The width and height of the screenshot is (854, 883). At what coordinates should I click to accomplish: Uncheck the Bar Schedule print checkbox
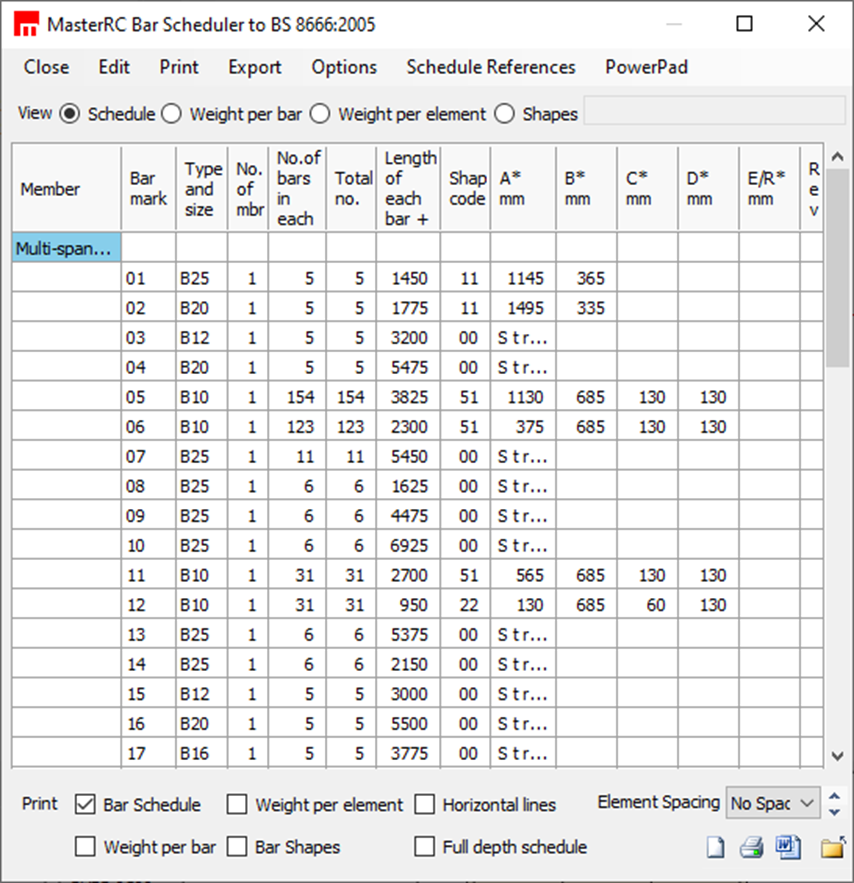85,804
